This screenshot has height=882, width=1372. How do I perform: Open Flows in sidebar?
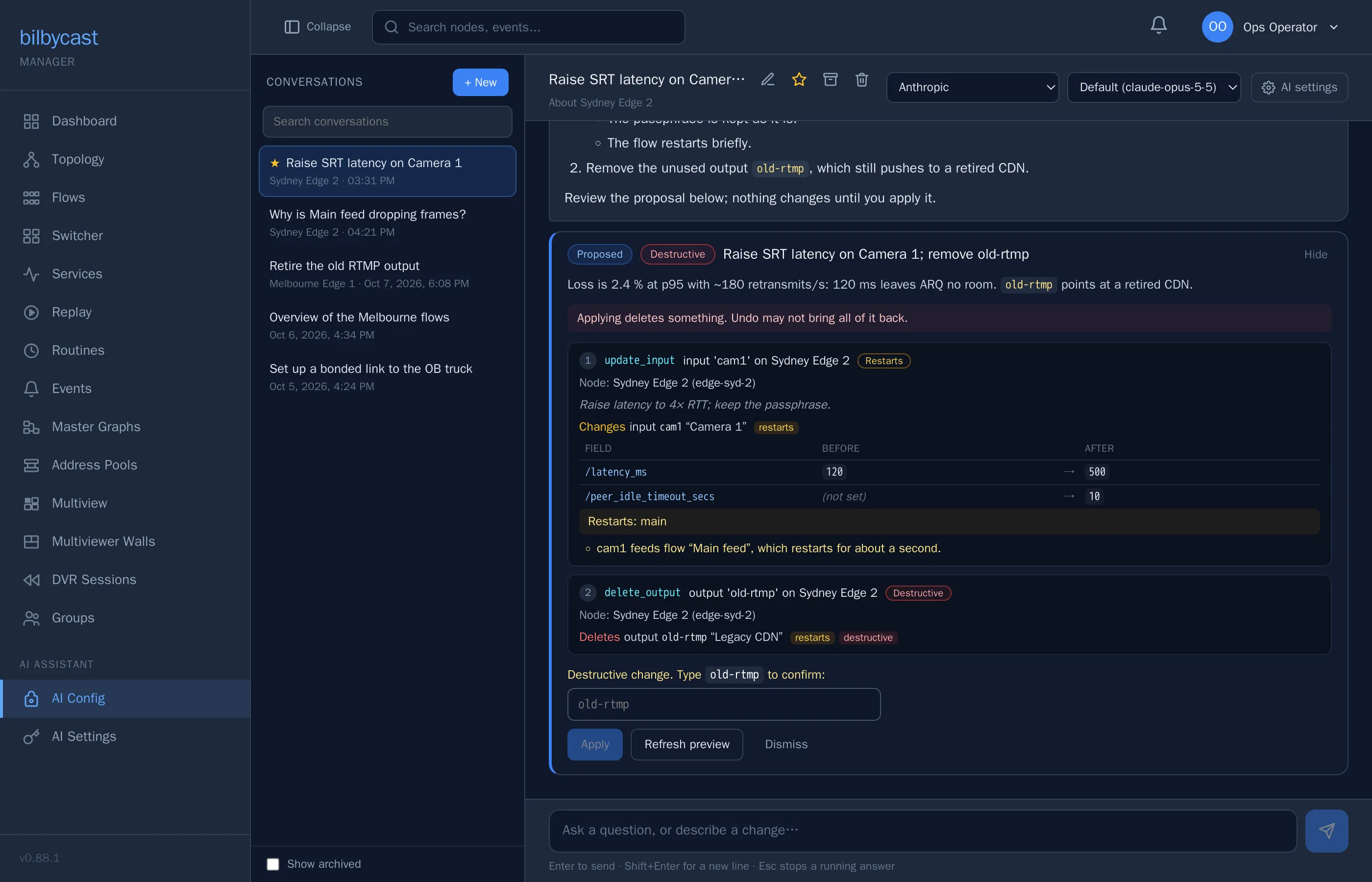tap(125, 197)
